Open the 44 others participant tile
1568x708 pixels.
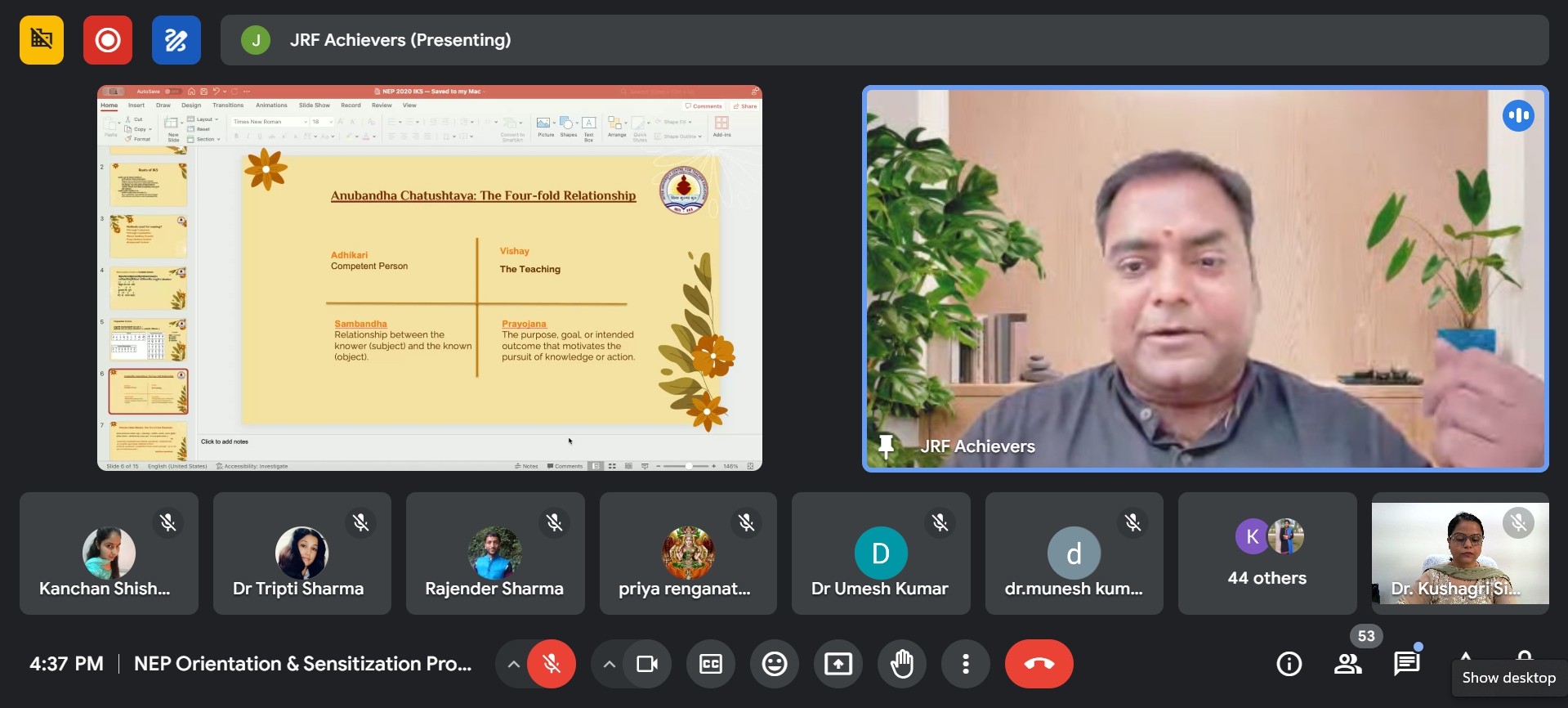[1266, 553]
